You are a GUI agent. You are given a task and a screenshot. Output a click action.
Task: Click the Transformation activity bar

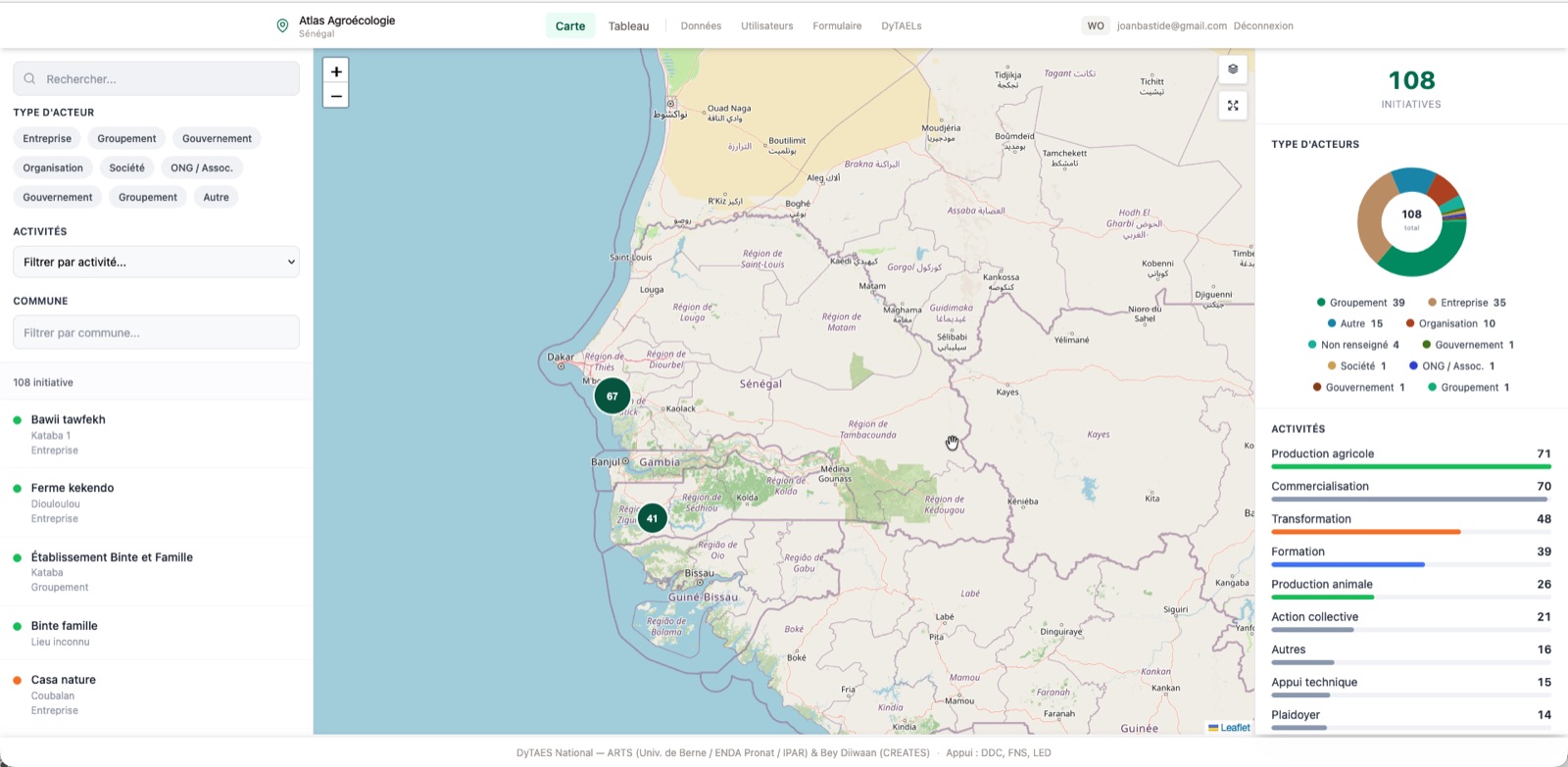(1411, 532)
